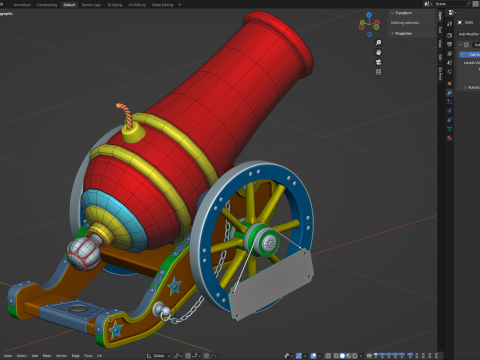Open Object properties orange square tab
The width and height of the screenshot is (480, 360).
(x=449, y=83)
